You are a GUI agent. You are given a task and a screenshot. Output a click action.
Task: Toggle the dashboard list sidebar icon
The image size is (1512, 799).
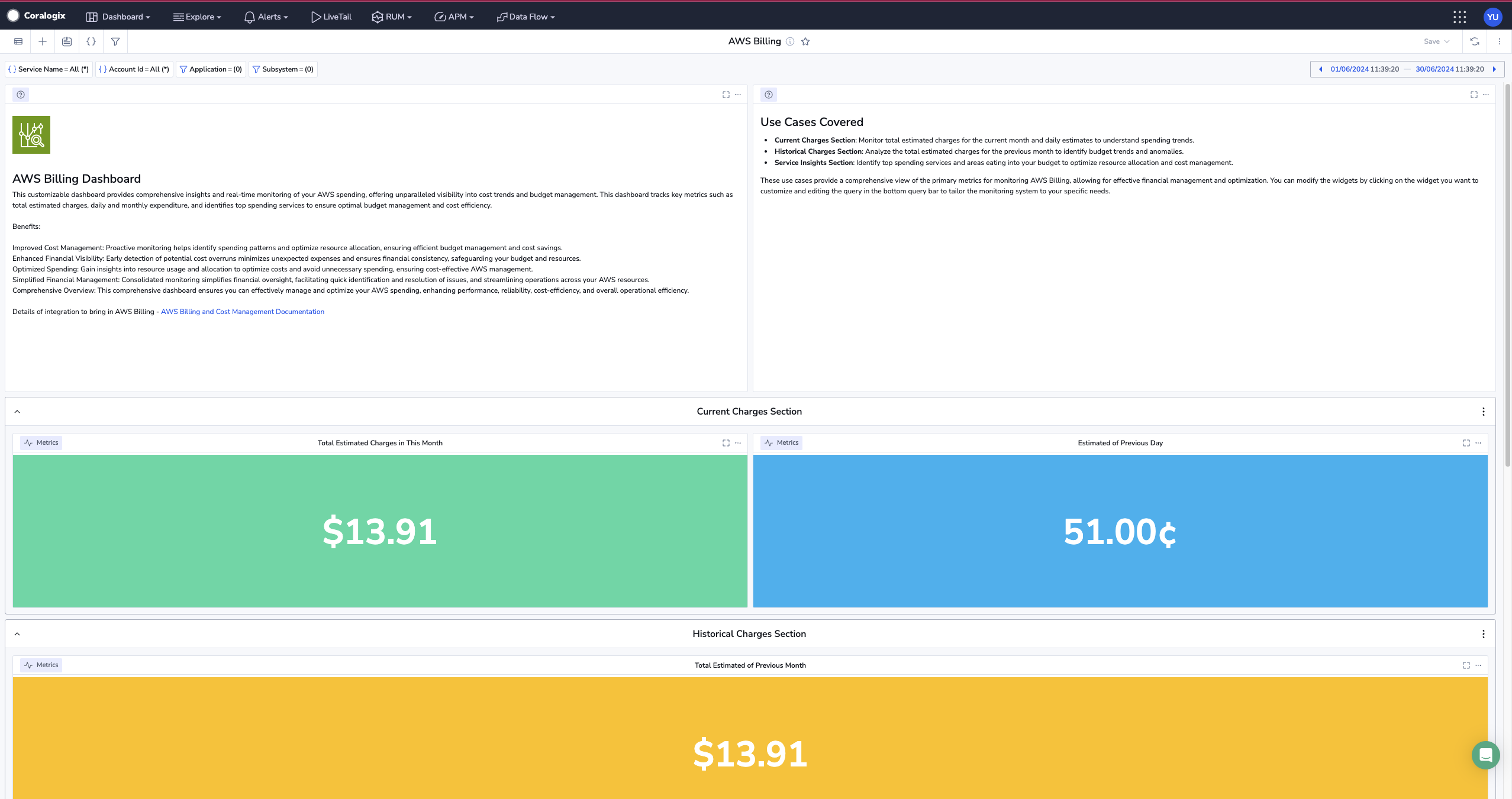(x=18, y=41)
